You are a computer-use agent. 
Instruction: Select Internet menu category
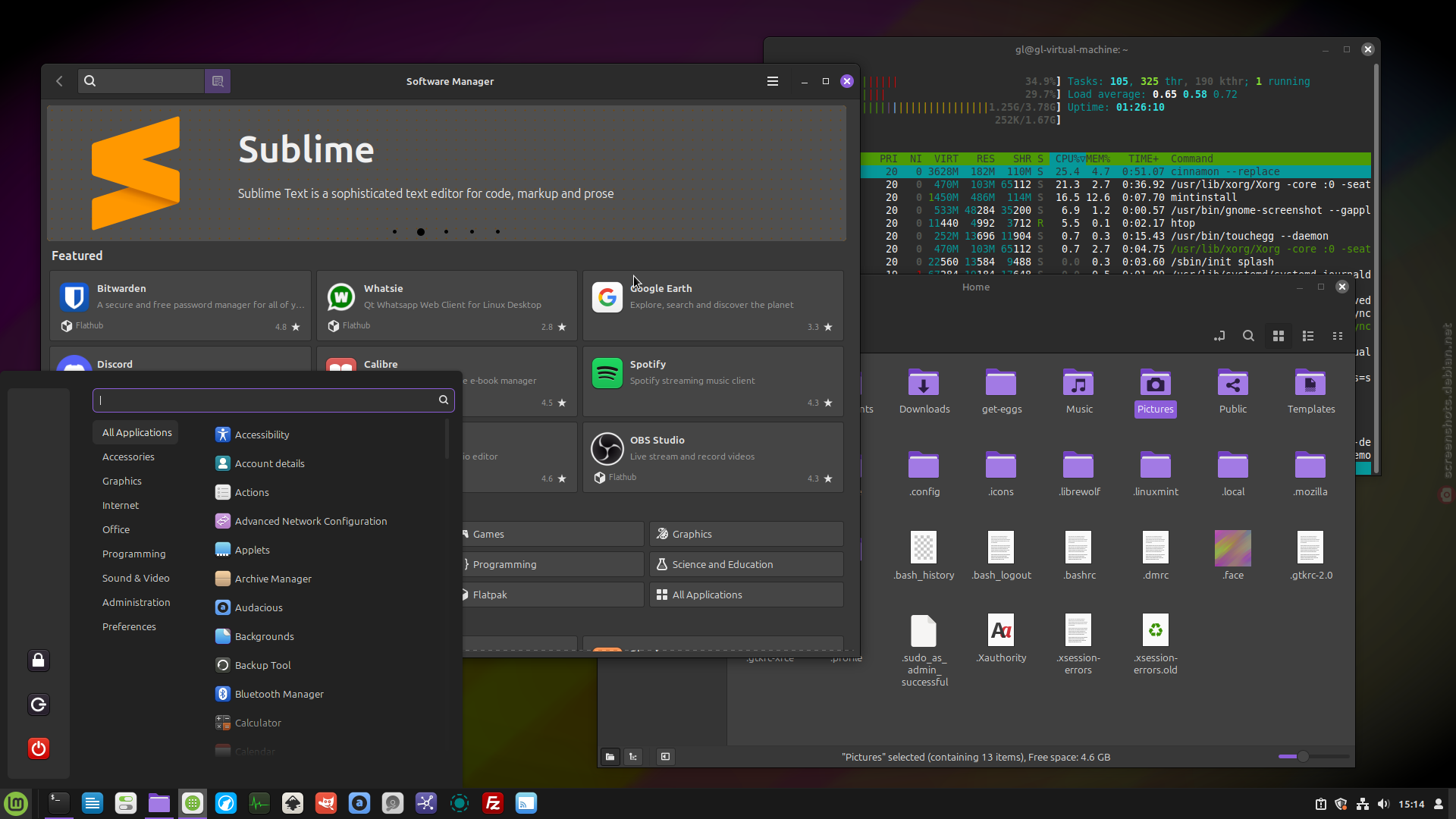click(x=121, y=505)
